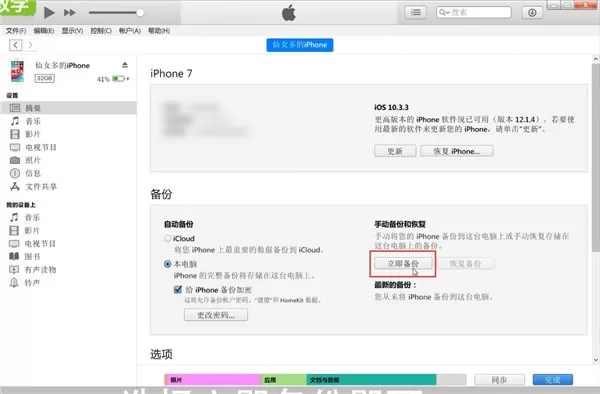
Task: Open the list view icon button
Action: [x=416, y=13]
